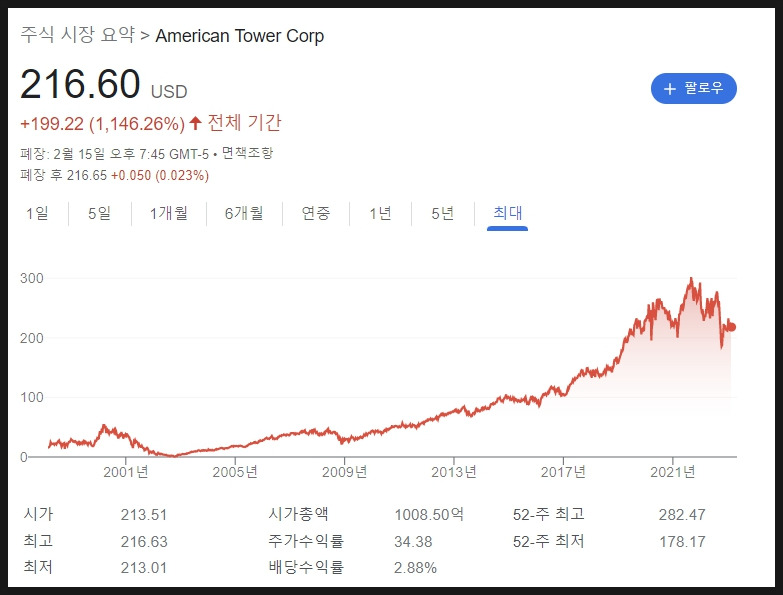The width and height of the screenshot is (783, 595).
Task: Click the 2001년 label on chart axis
Action: (x=126, y=472)
